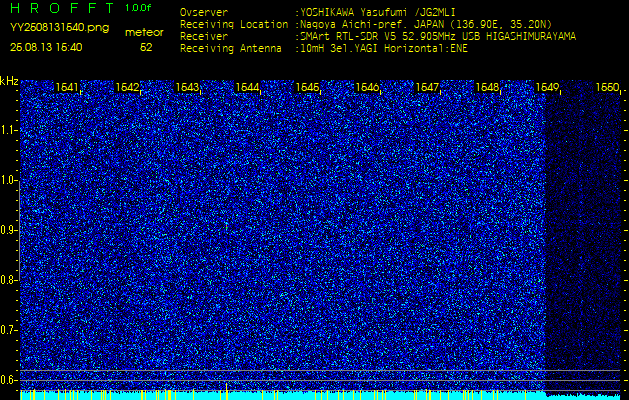Screen dimensions: 629x400
Task: Click the 1641 time marker
Action: pyautogui.click(x=67, y=87)
